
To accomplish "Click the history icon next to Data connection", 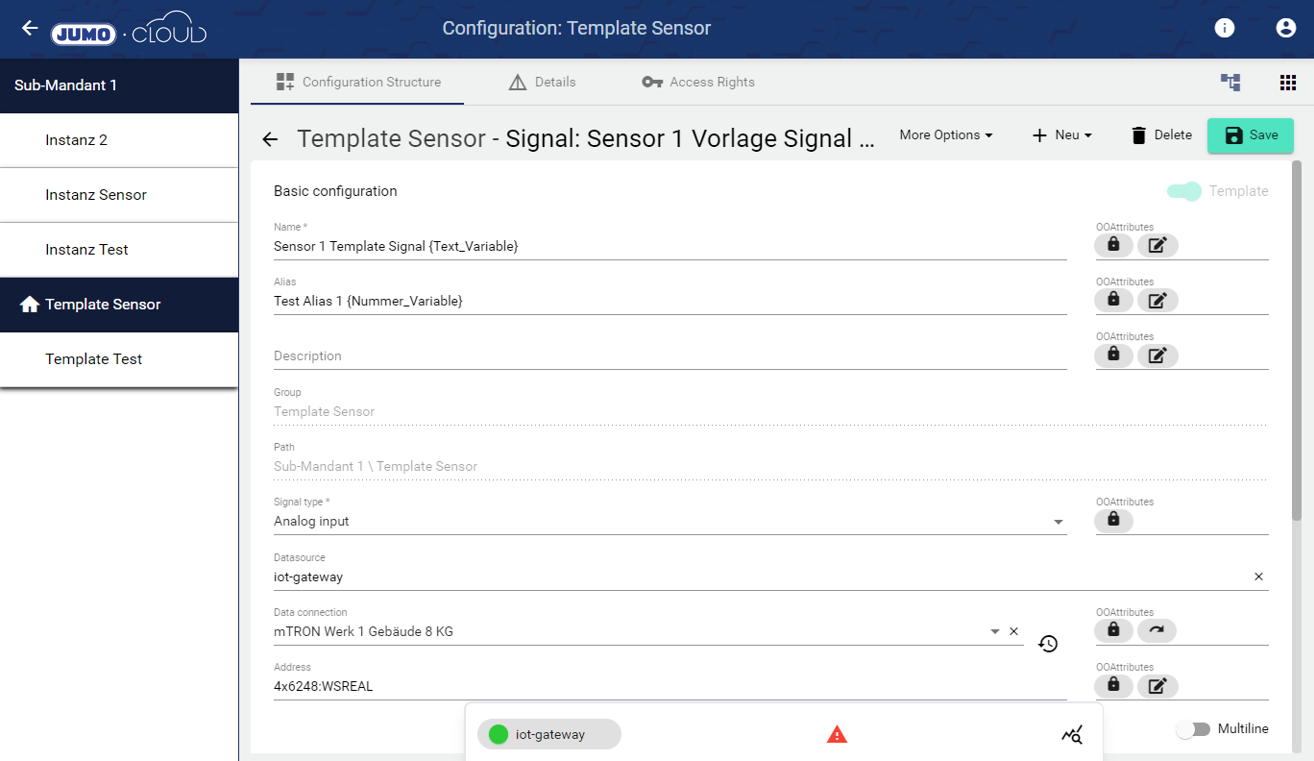I will pyautogui.click(x=1048, y=644).
